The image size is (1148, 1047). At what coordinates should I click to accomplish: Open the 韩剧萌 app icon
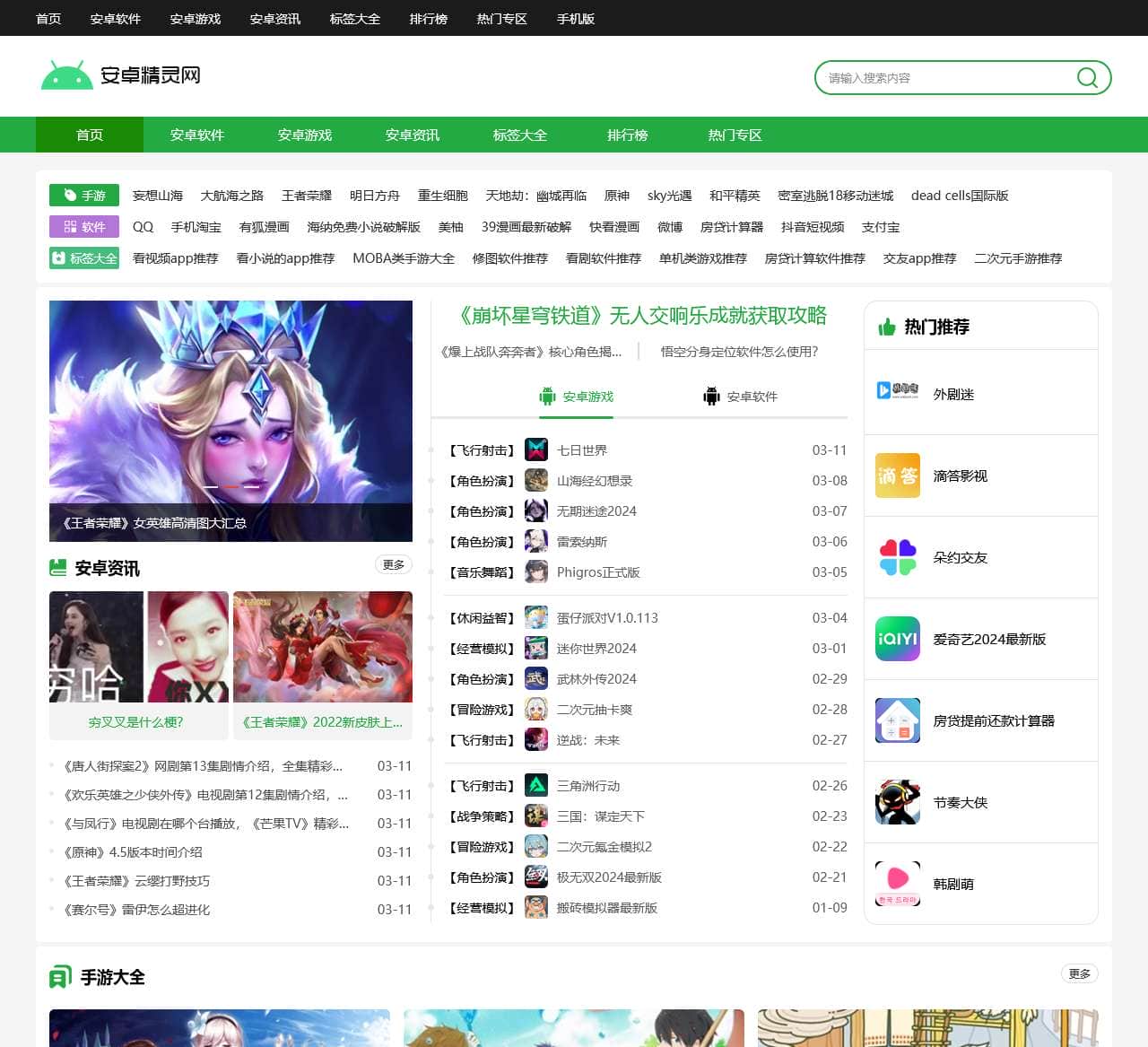point(898,884)
